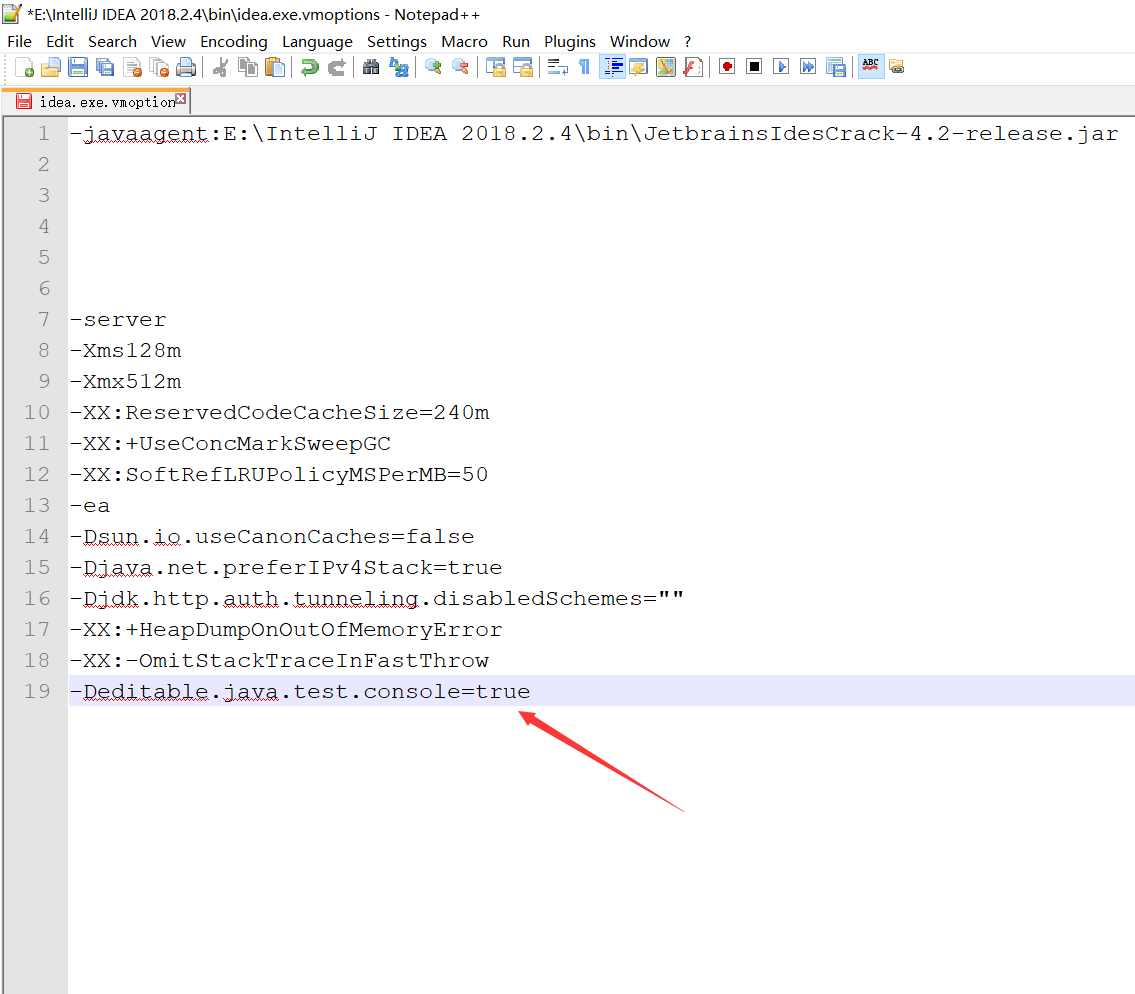Open the Function List icon
The image size is (1135, 994).
point(693,67)
